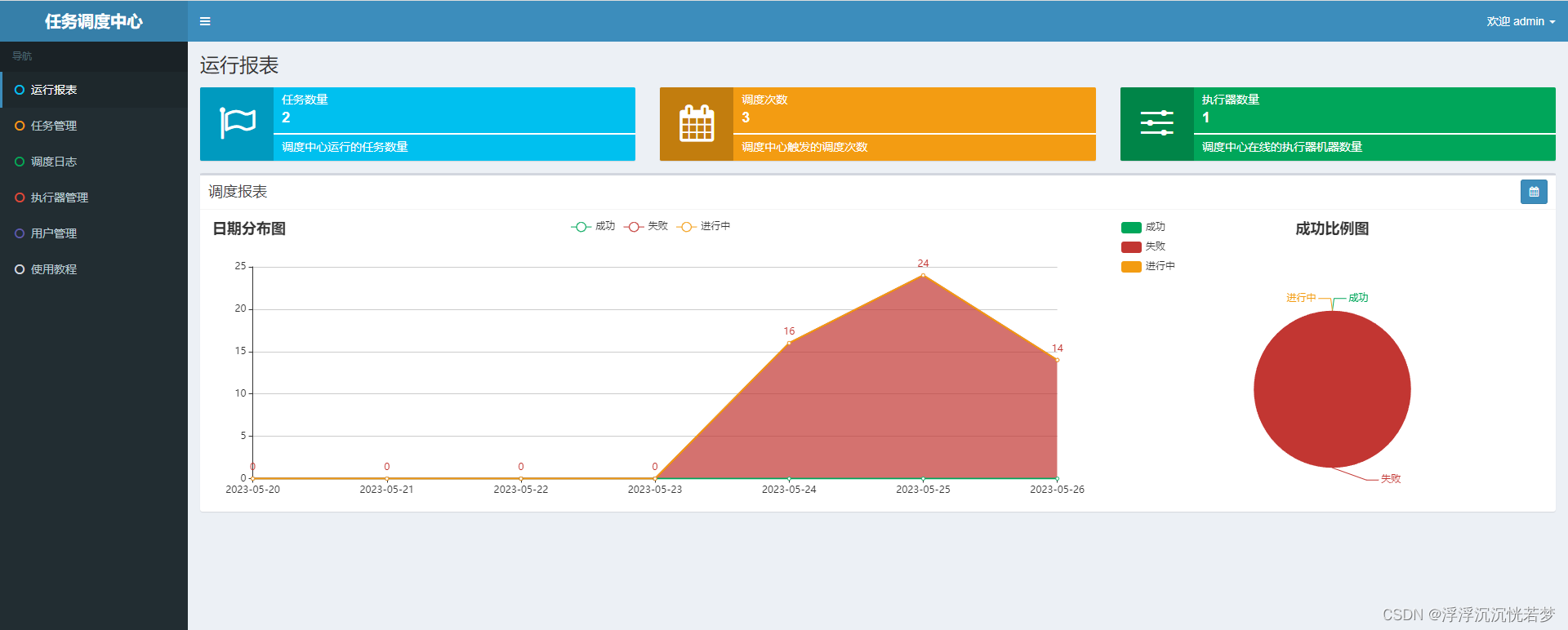Image resolution: width=1568 pixels, height=630 pixels.
Task: Click the 任务调度中心 logo title
Action: pyautogui.click(x=94, y=21)
